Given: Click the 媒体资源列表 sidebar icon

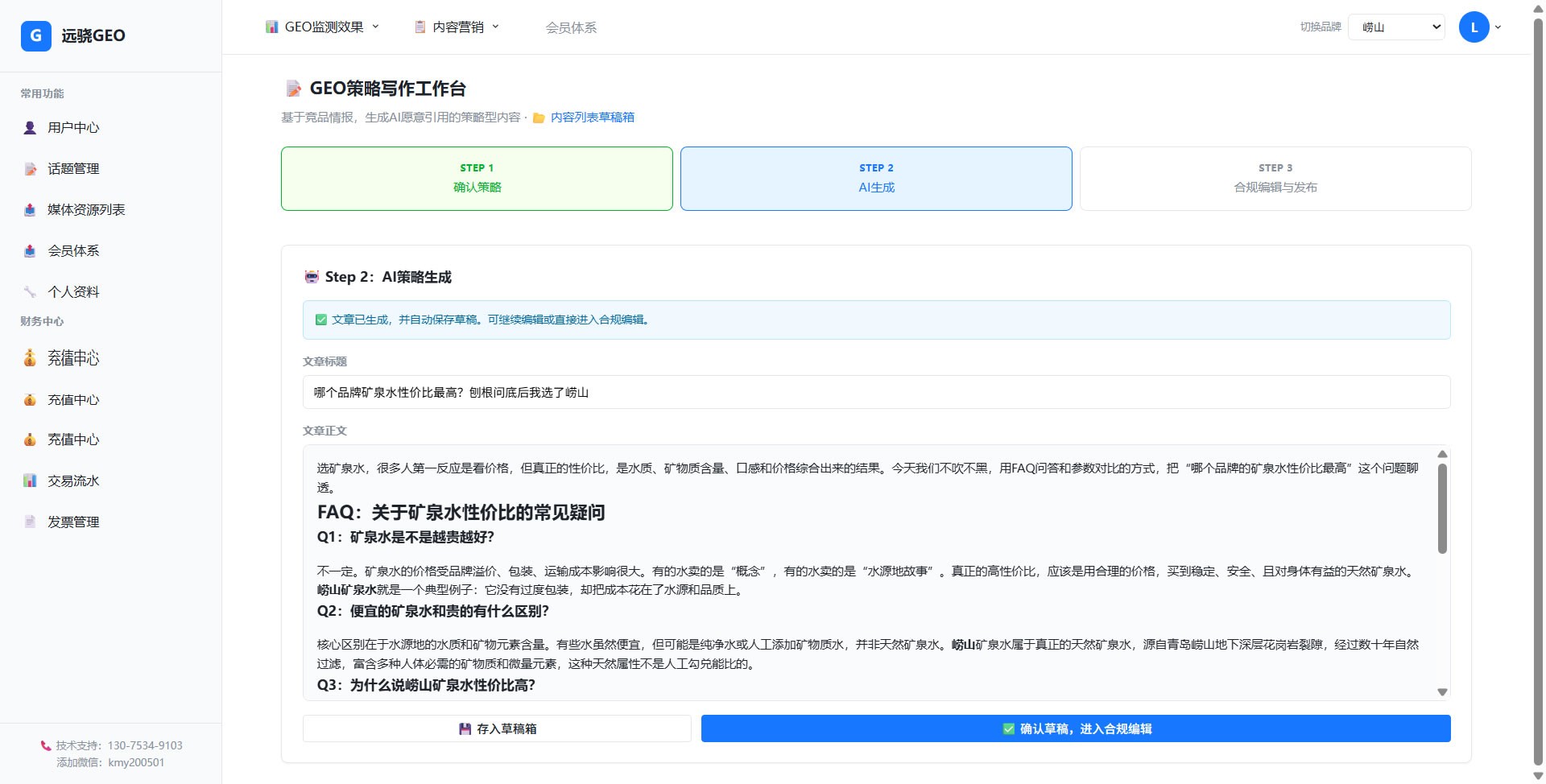Looking at the screenshot, I should [30, 209].
